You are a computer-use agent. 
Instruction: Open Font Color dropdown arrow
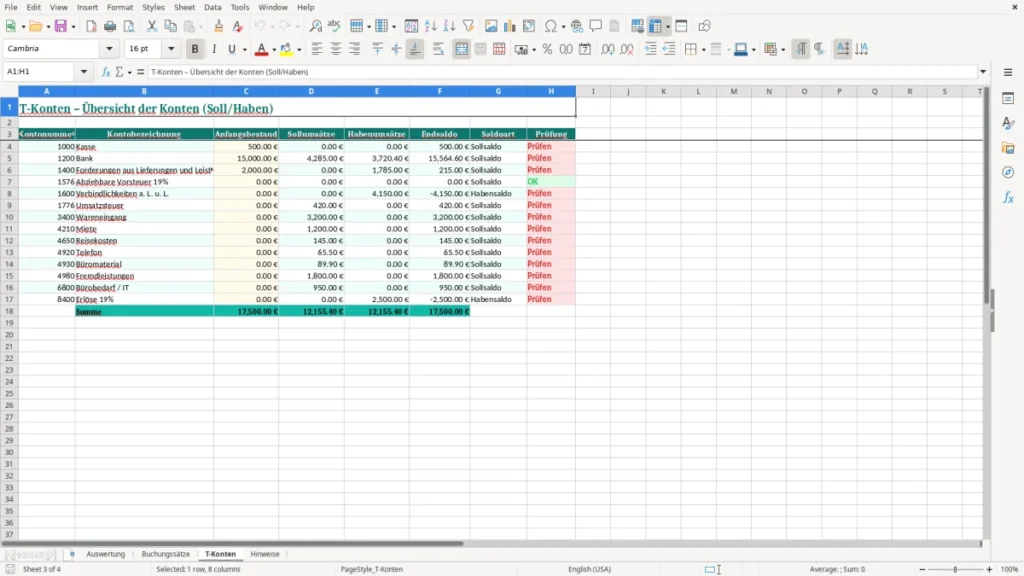[274, 50]
